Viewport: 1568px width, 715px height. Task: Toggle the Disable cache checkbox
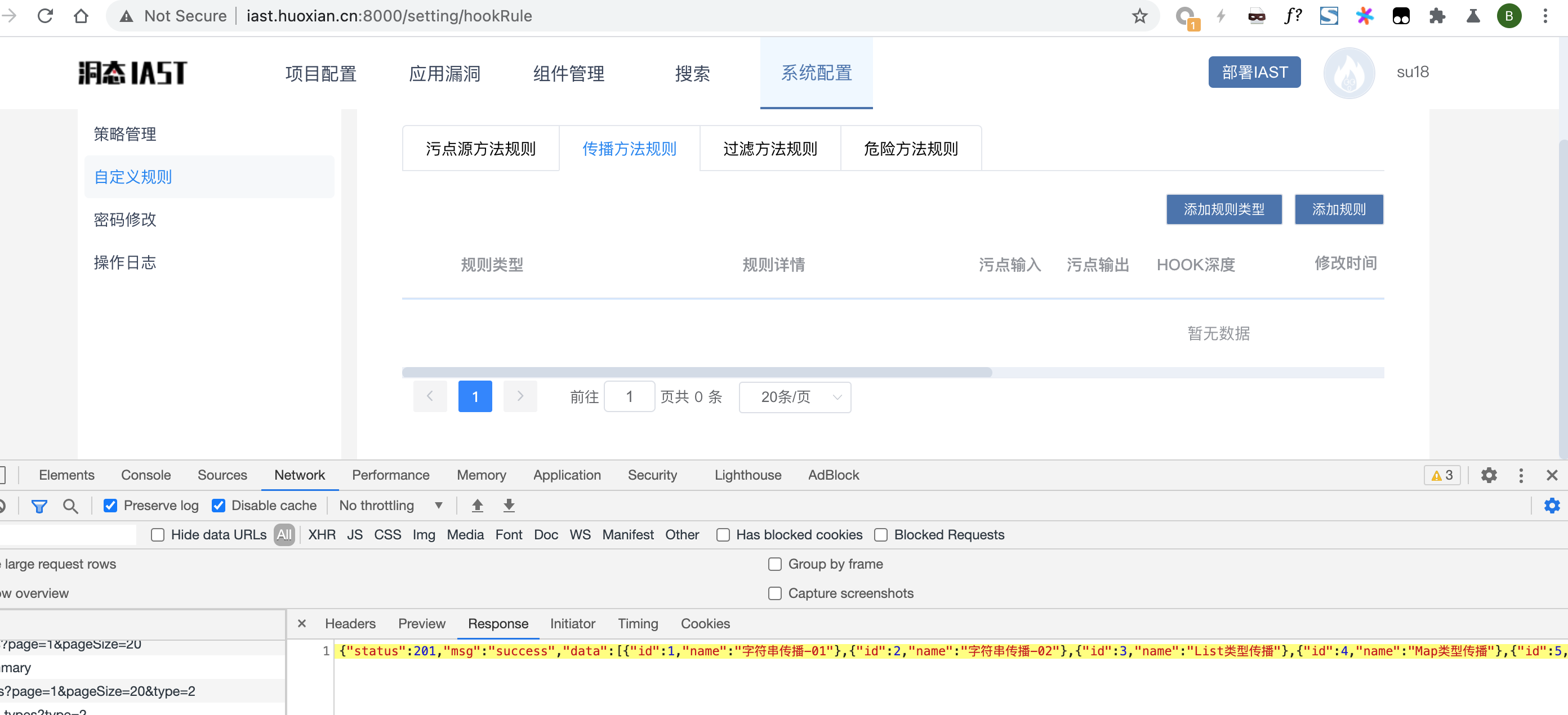pos(219,506)
